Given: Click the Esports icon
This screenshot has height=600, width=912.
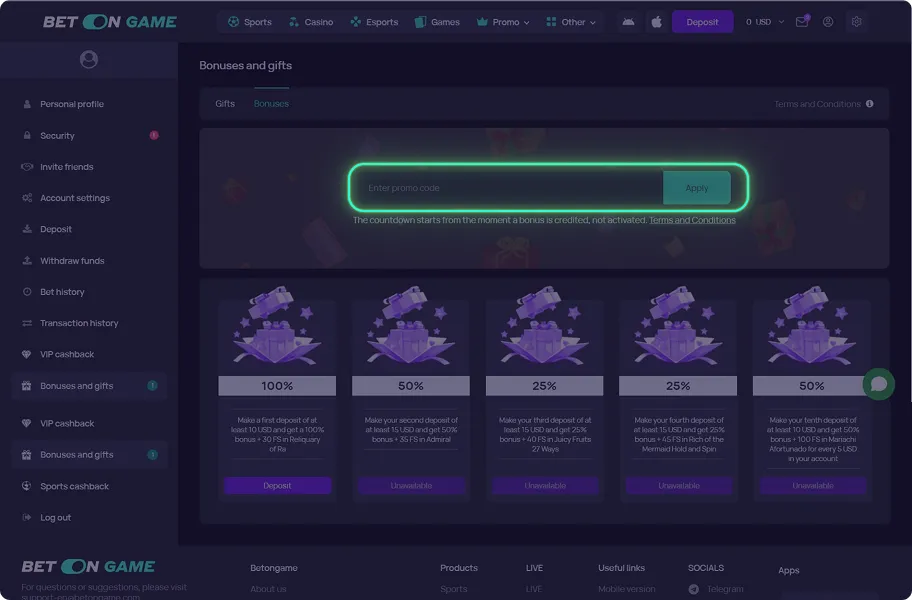Looking at the screenshot, I should tap(354, 21).
